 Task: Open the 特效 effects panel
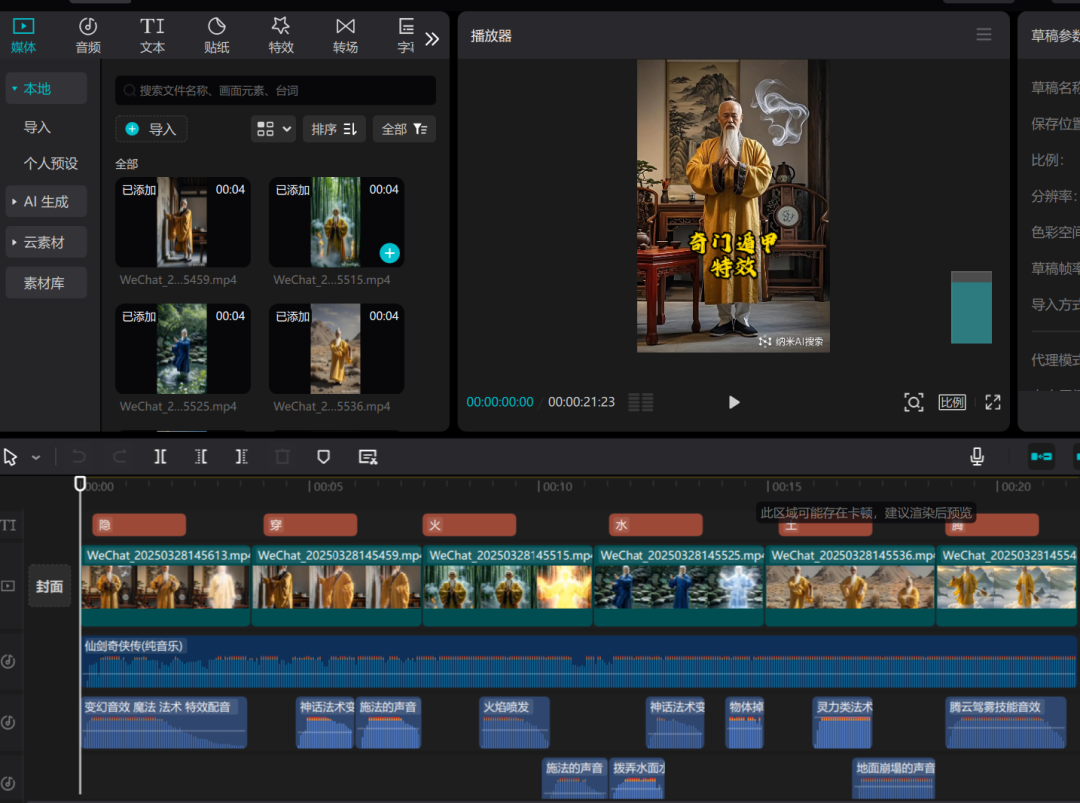(281, 35)
